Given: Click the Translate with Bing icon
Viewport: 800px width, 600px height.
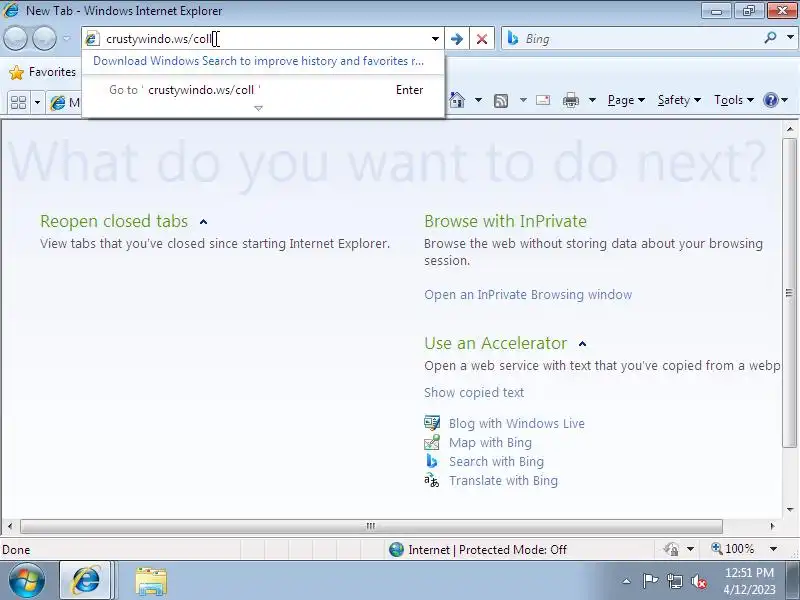Looking at the screenshot, I should pyautogui.click(x=432, y=480).
